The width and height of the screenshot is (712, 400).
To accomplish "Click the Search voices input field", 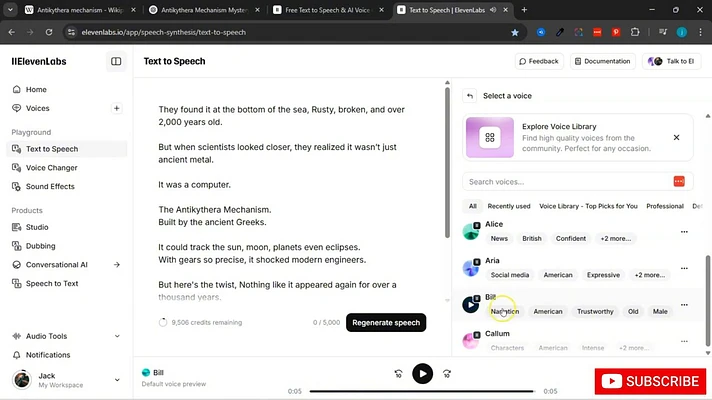I will pyautogui.click(x=568, y=182).
